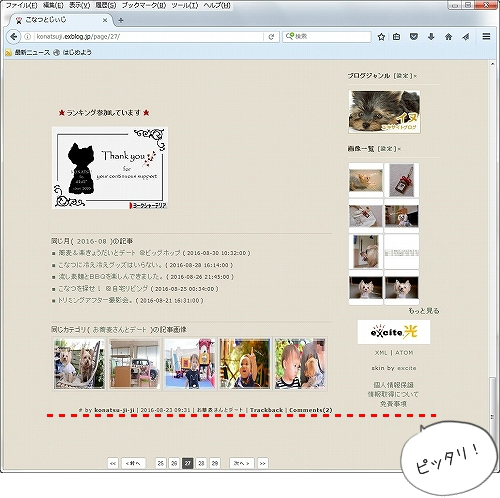Open the playground child category photo
The width and height of the screenshot is (500, 498).
click(190, 364)
